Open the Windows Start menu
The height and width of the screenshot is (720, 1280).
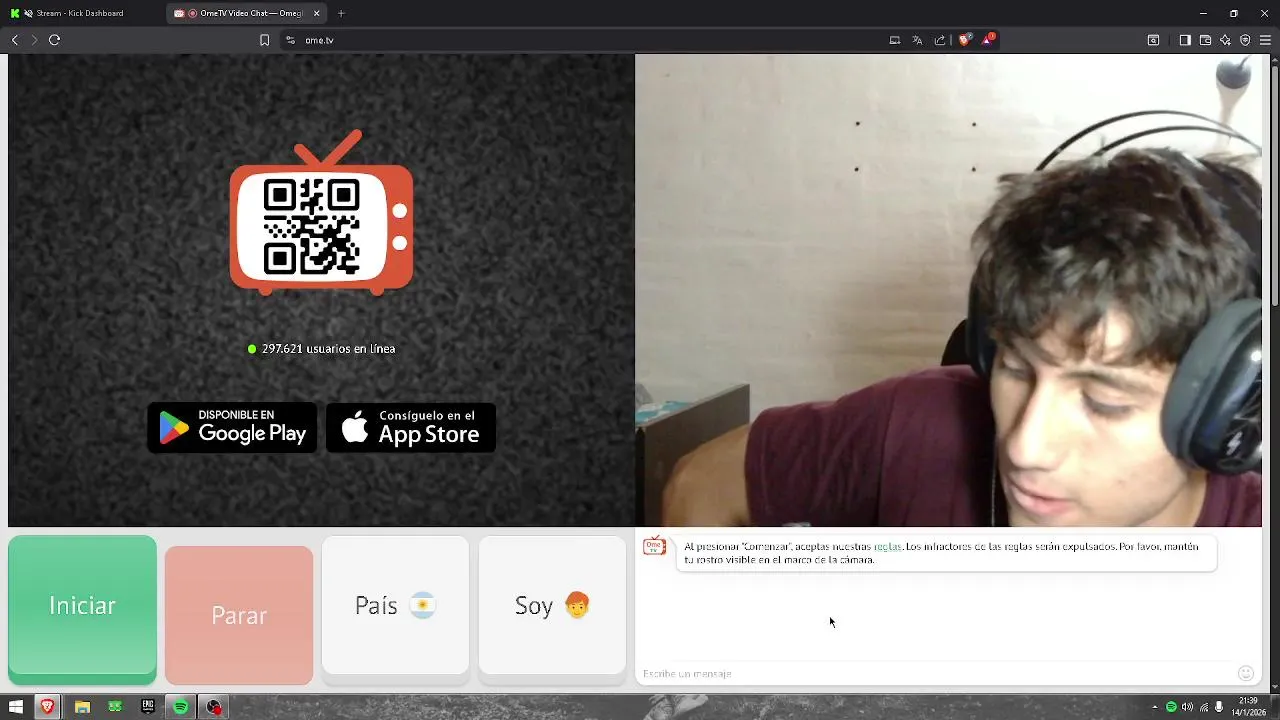[15, 707]
